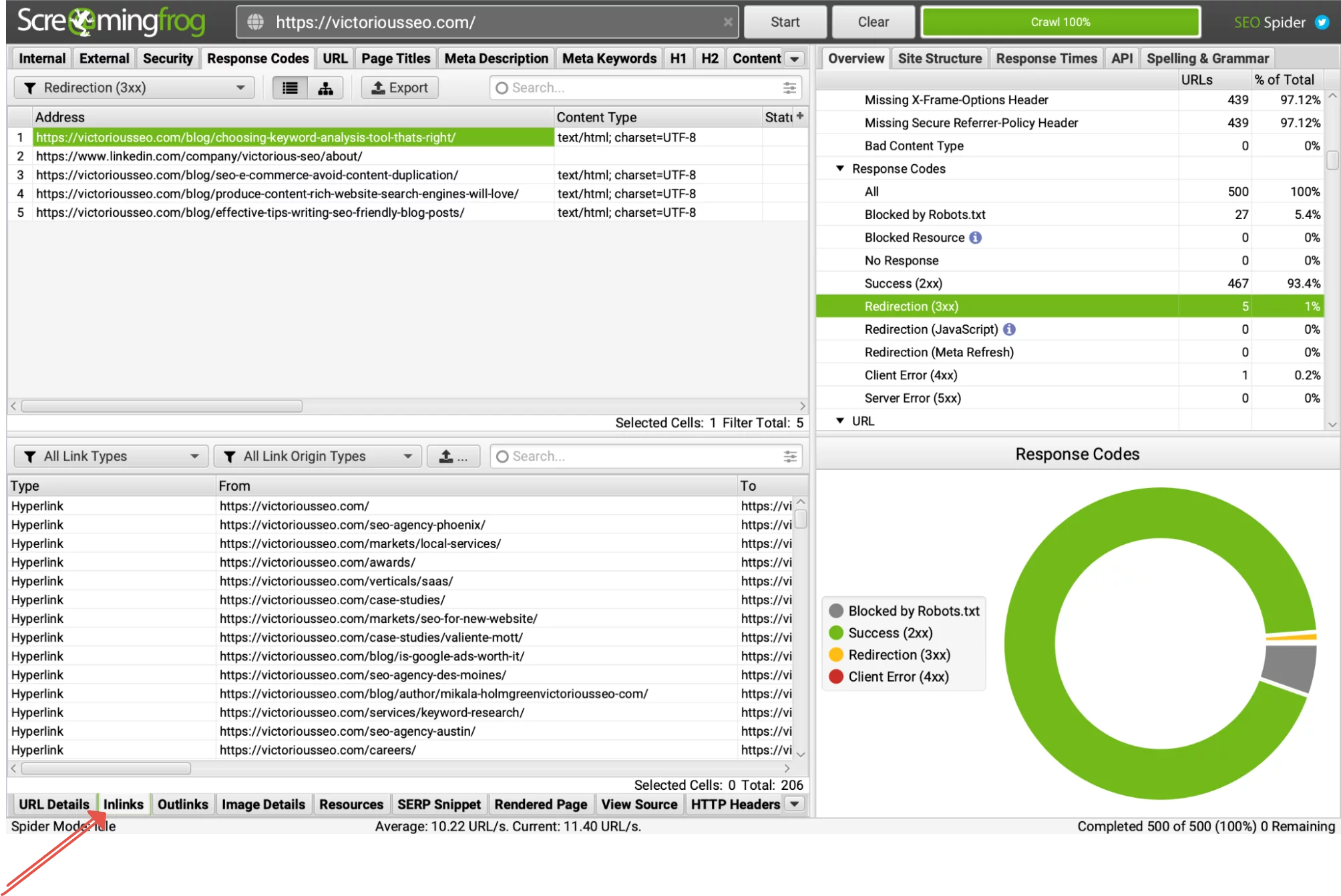Open All Link Origin Types dropdown

(317, 457)
